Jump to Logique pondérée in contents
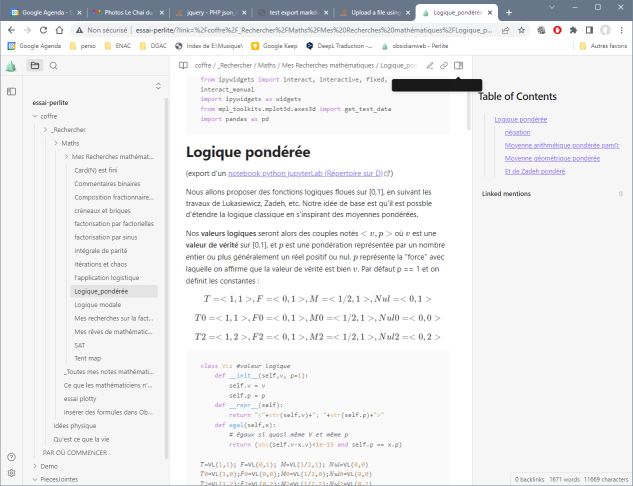This screenshot has height=486, width=633. pos(521,119)
